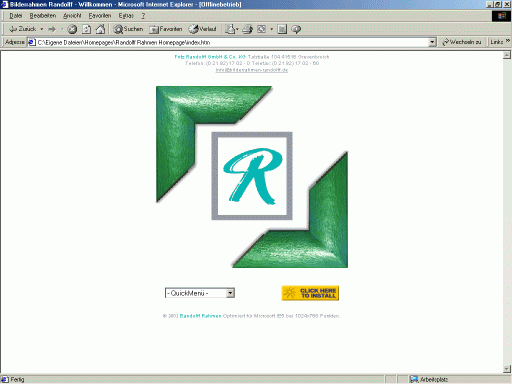Open the Suchen search pane
This screenshot has height=384, width=512.
[x=128, y=29]
